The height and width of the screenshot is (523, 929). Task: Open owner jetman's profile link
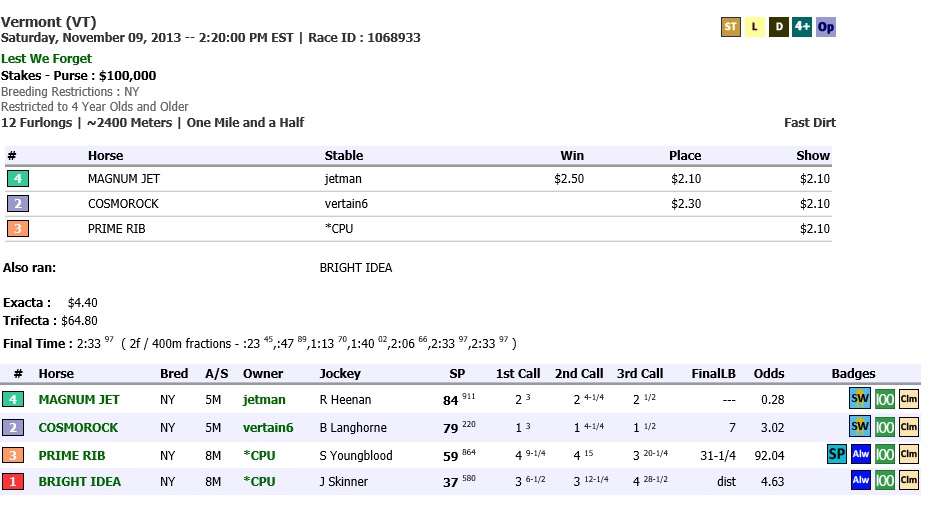pos(264,399)
